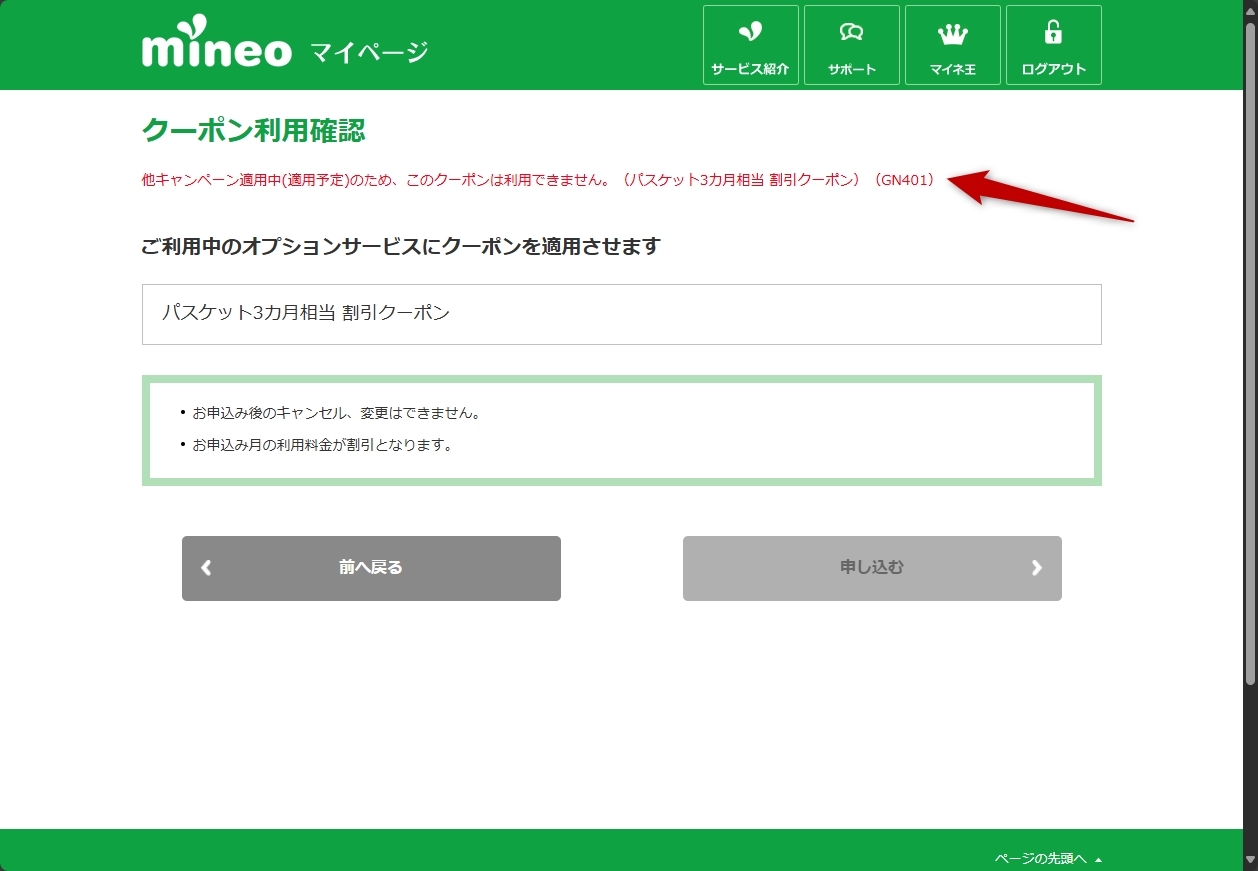Click the サポート speech bubble icon

click(851, 33)
